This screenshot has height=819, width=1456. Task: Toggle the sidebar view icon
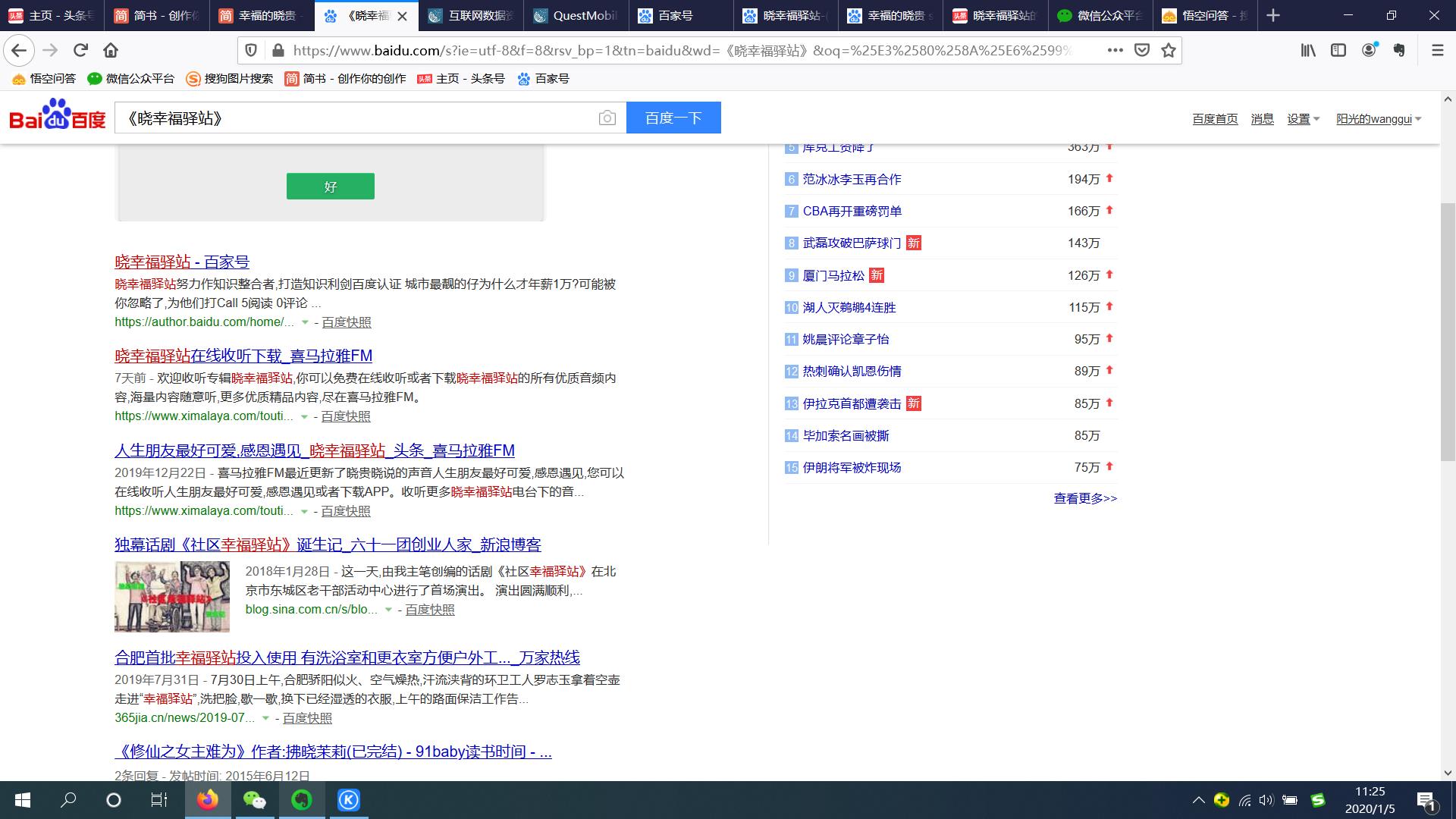pyautogui.click(x=1338, y=51)
